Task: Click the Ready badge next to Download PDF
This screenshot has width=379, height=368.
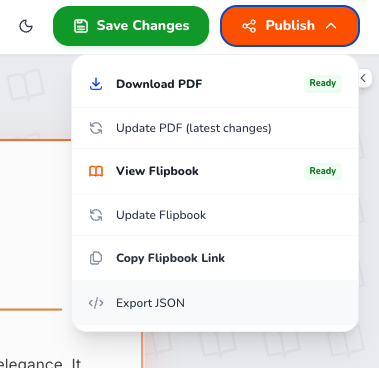Action: coord(323,83)
